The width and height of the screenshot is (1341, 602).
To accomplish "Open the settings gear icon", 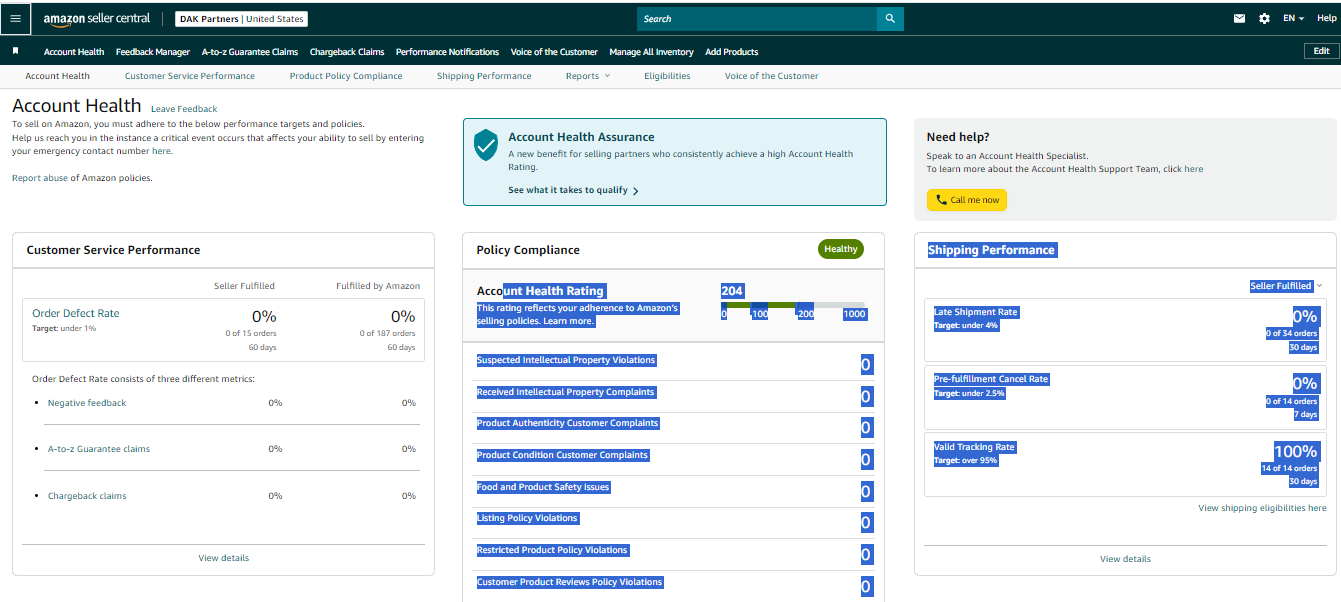I will tap(1264, 19).
